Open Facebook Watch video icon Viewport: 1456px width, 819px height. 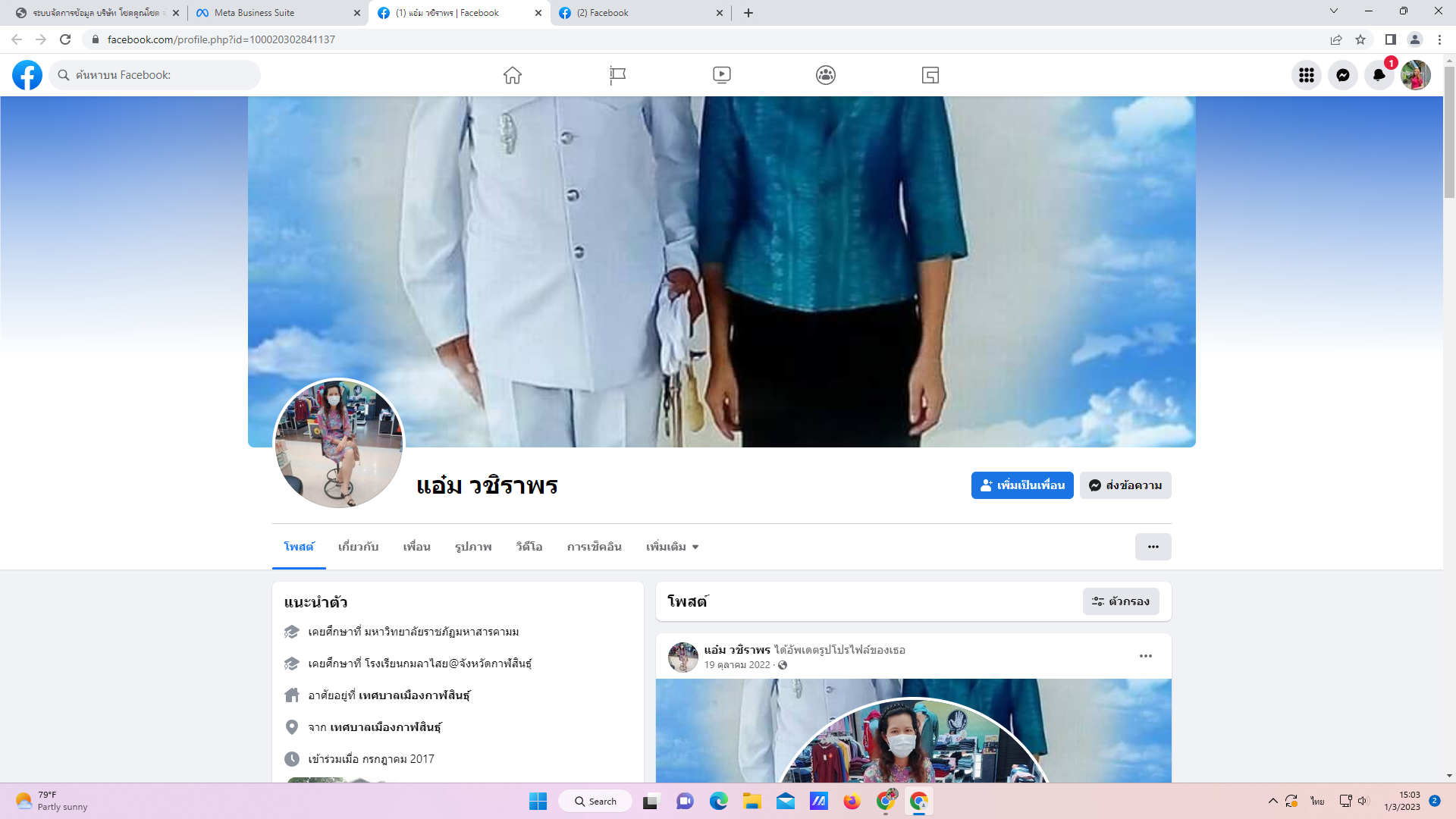(722, 75)
